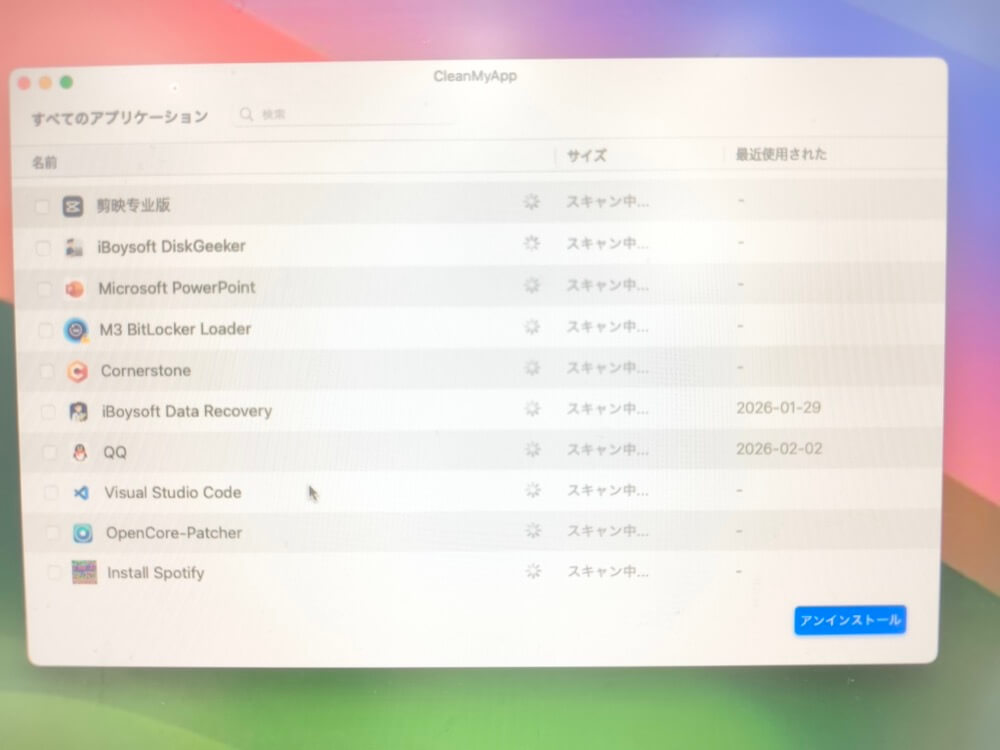Select the Cornerstone row name

point(145,371)
